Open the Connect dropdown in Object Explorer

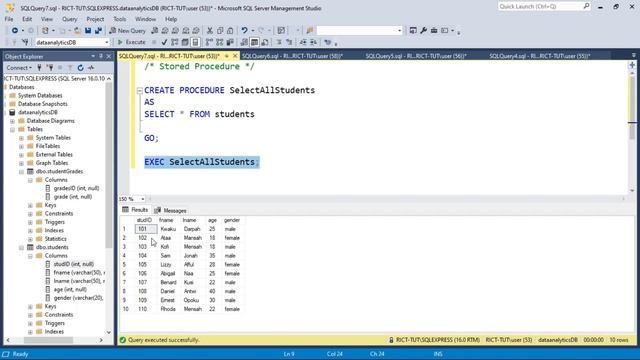tap(19, 68)
